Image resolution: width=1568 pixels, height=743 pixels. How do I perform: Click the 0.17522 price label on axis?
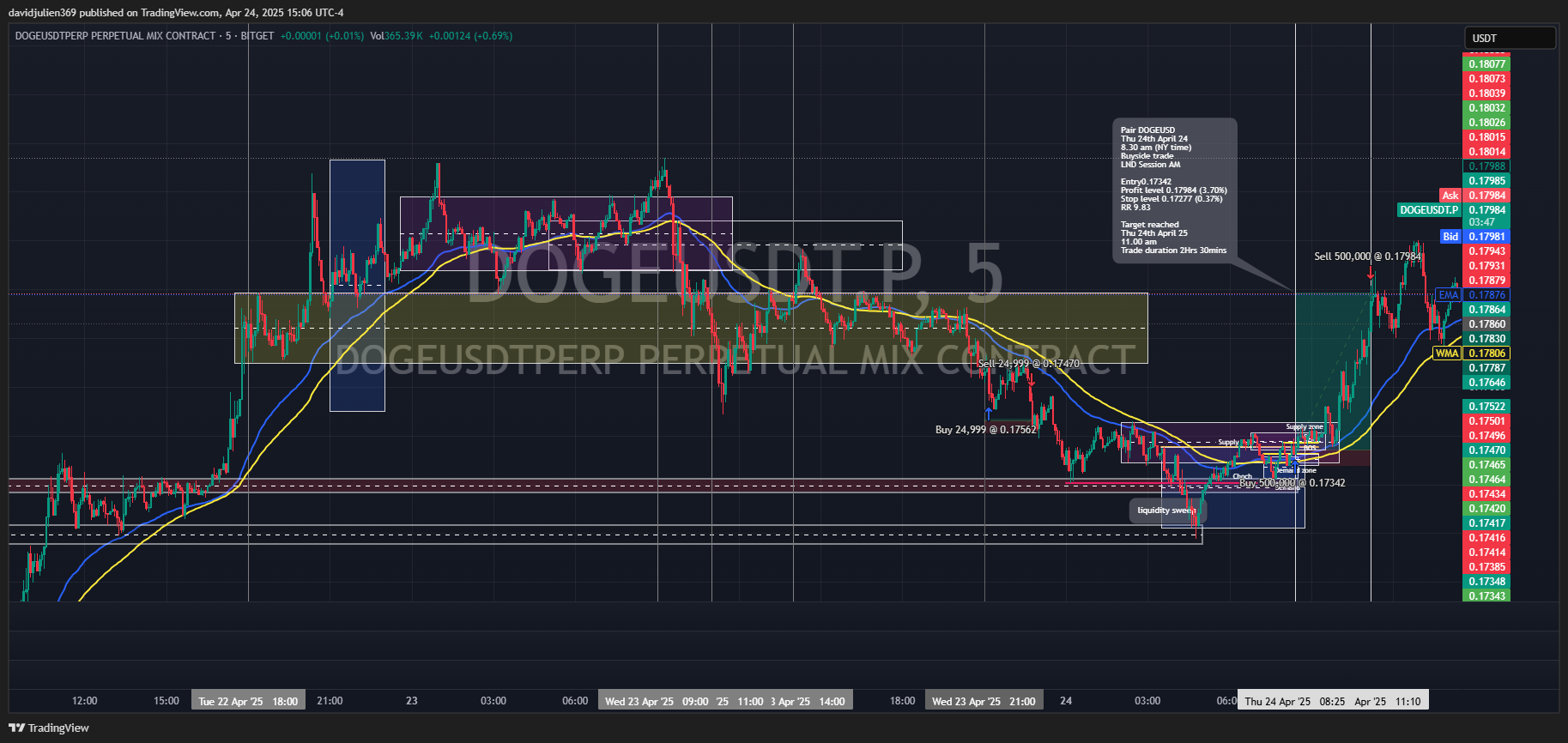1486,407
